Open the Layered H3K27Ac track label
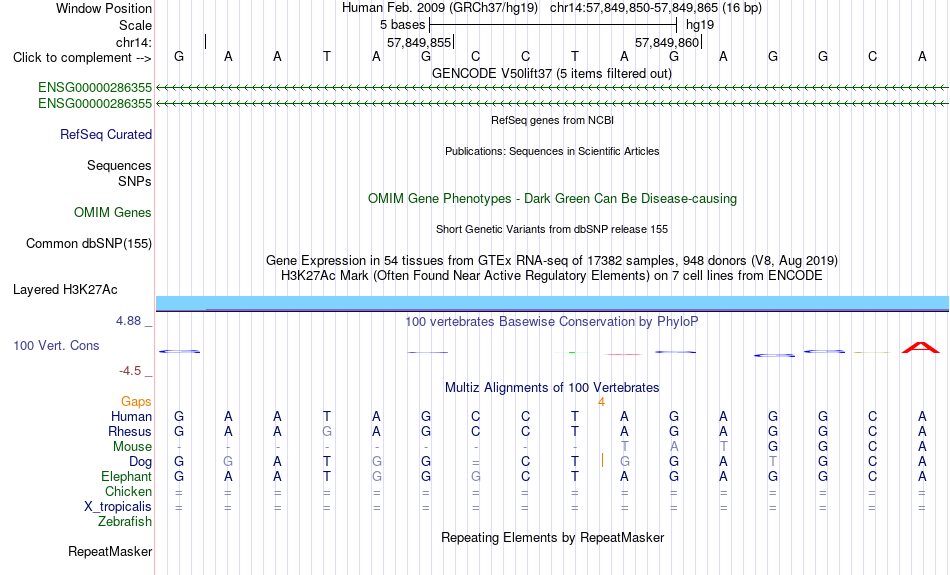The image size is (950, 575). 65,290
